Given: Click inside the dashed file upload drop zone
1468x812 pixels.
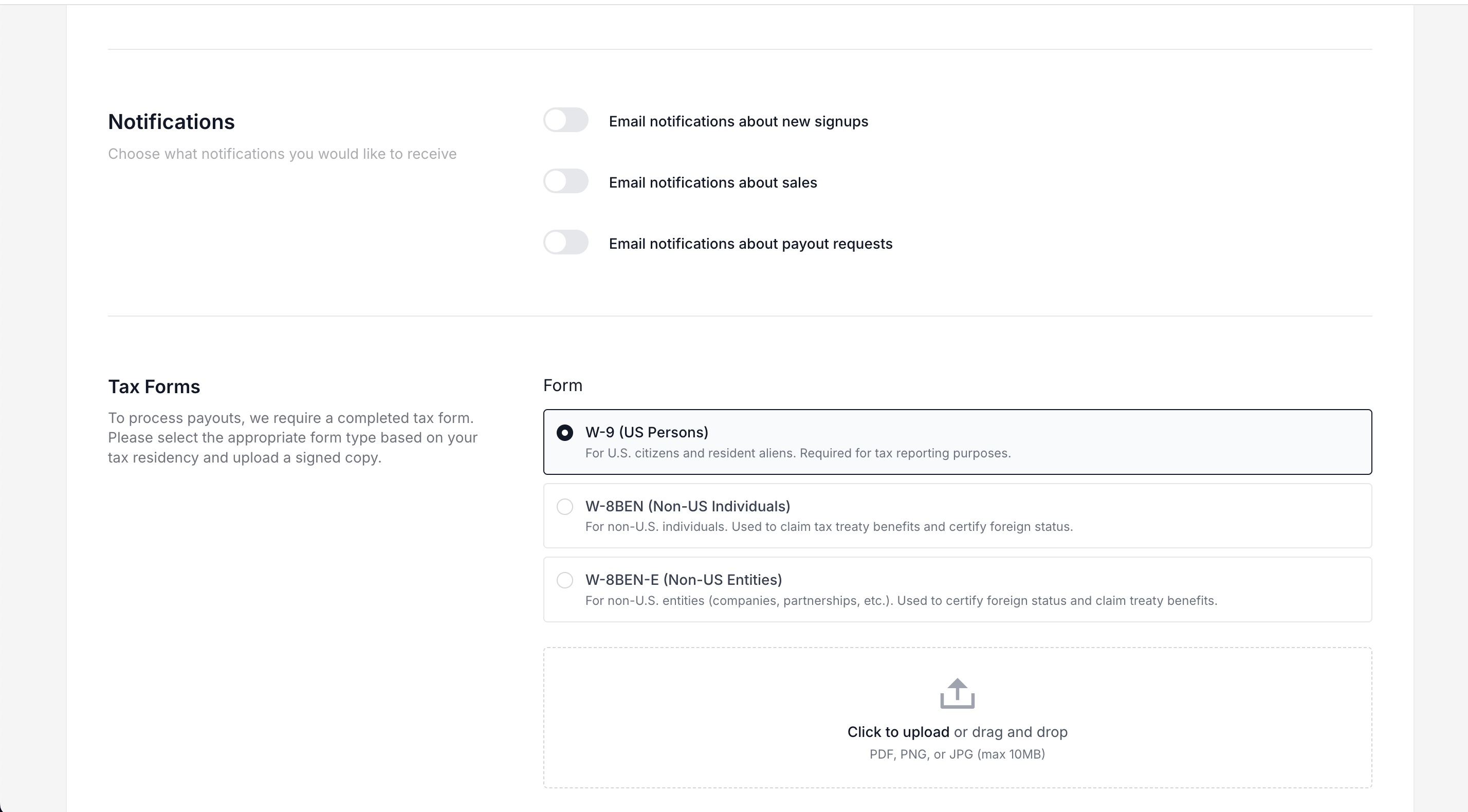Looking at the screenshot, I should pyautogui.click(x=958, y=717).
